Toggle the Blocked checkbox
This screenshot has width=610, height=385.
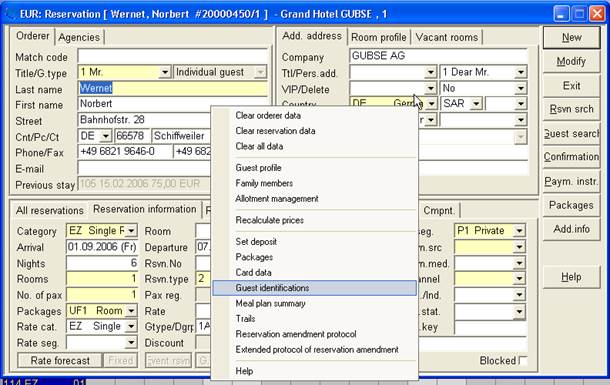click(523, 361)
